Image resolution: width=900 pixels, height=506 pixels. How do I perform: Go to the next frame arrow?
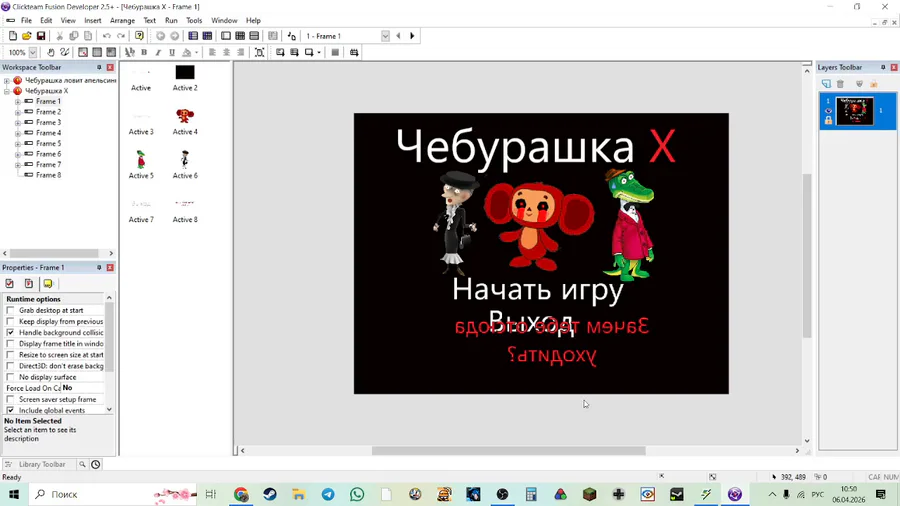pos(412,36)
